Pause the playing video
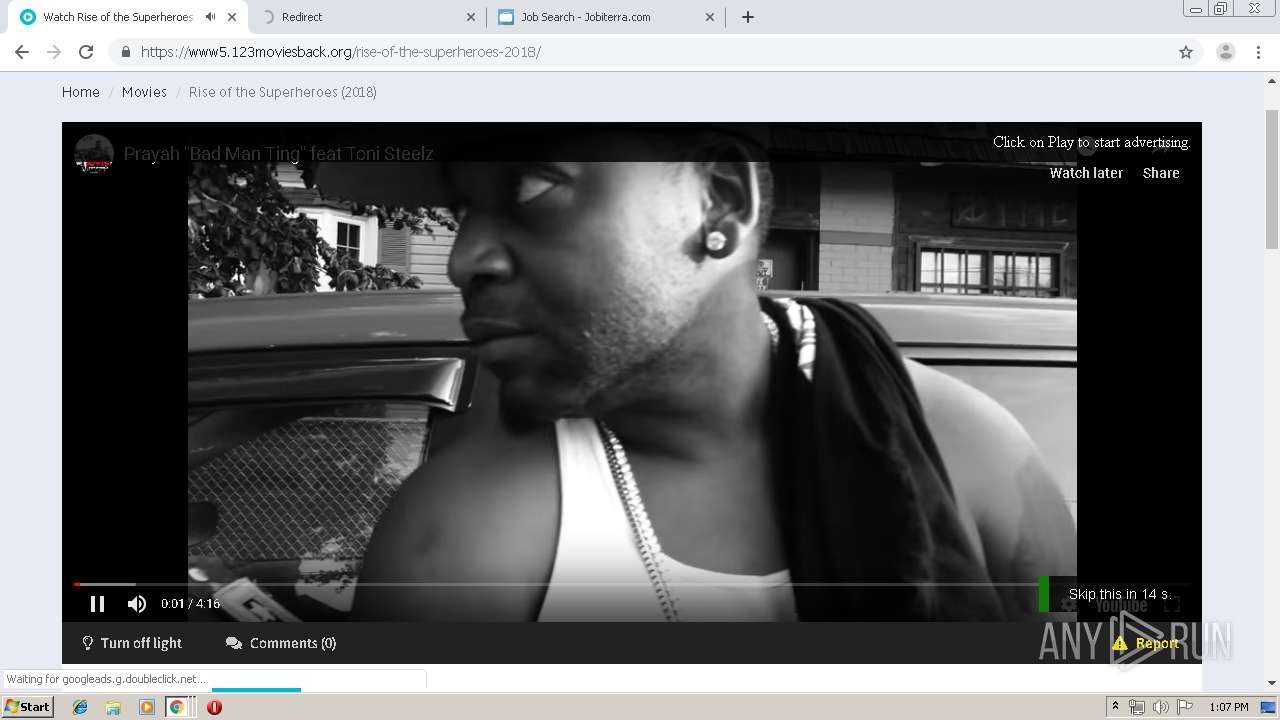 pyautogui.click(x=97, y=603)
